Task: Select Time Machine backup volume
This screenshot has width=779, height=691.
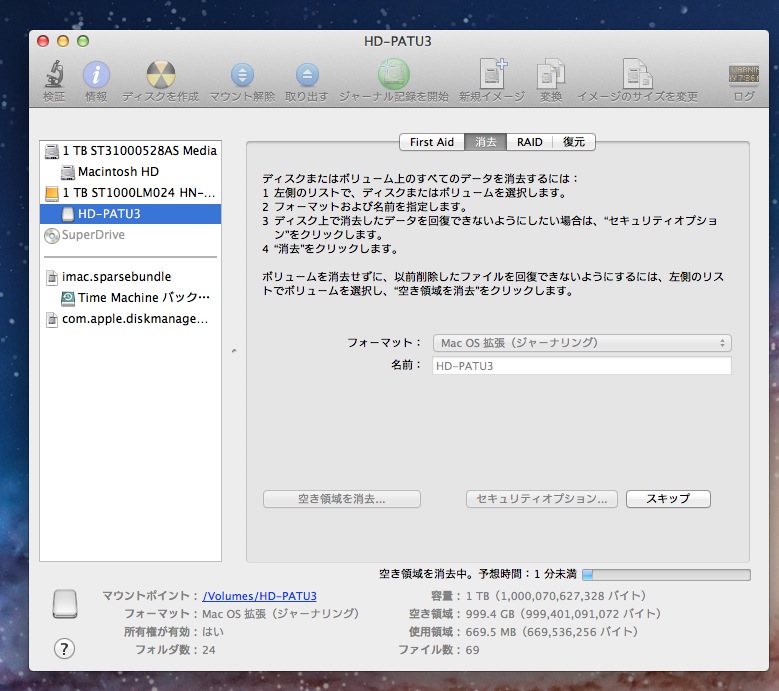Action: 131,298
